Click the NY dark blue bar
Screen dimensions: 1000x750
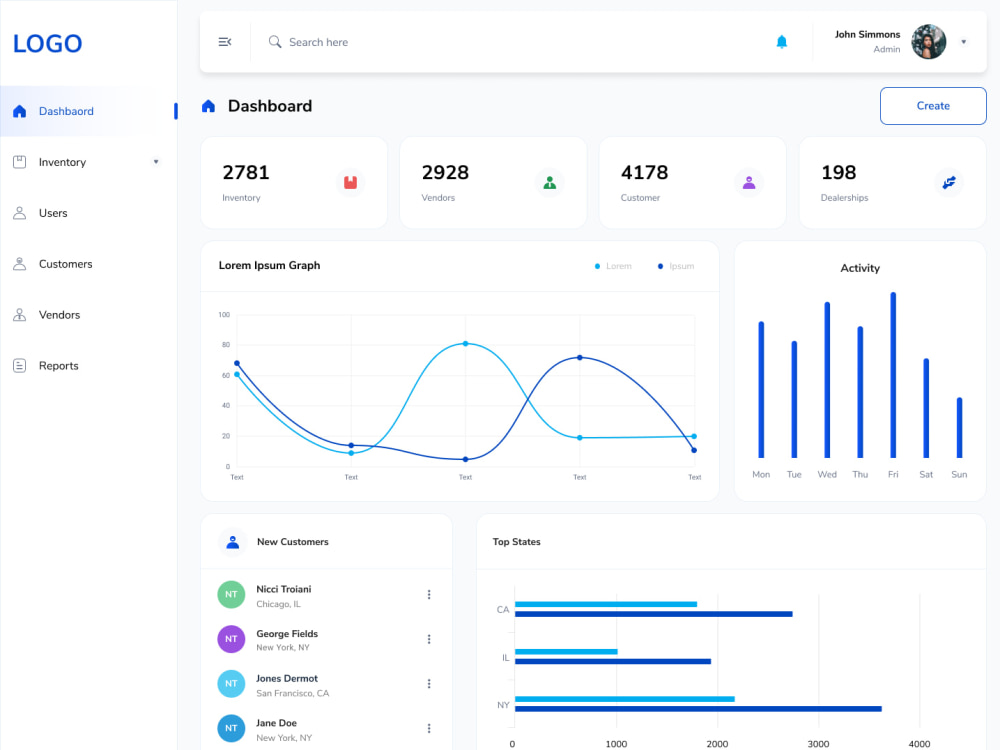[x=698, y=709]
